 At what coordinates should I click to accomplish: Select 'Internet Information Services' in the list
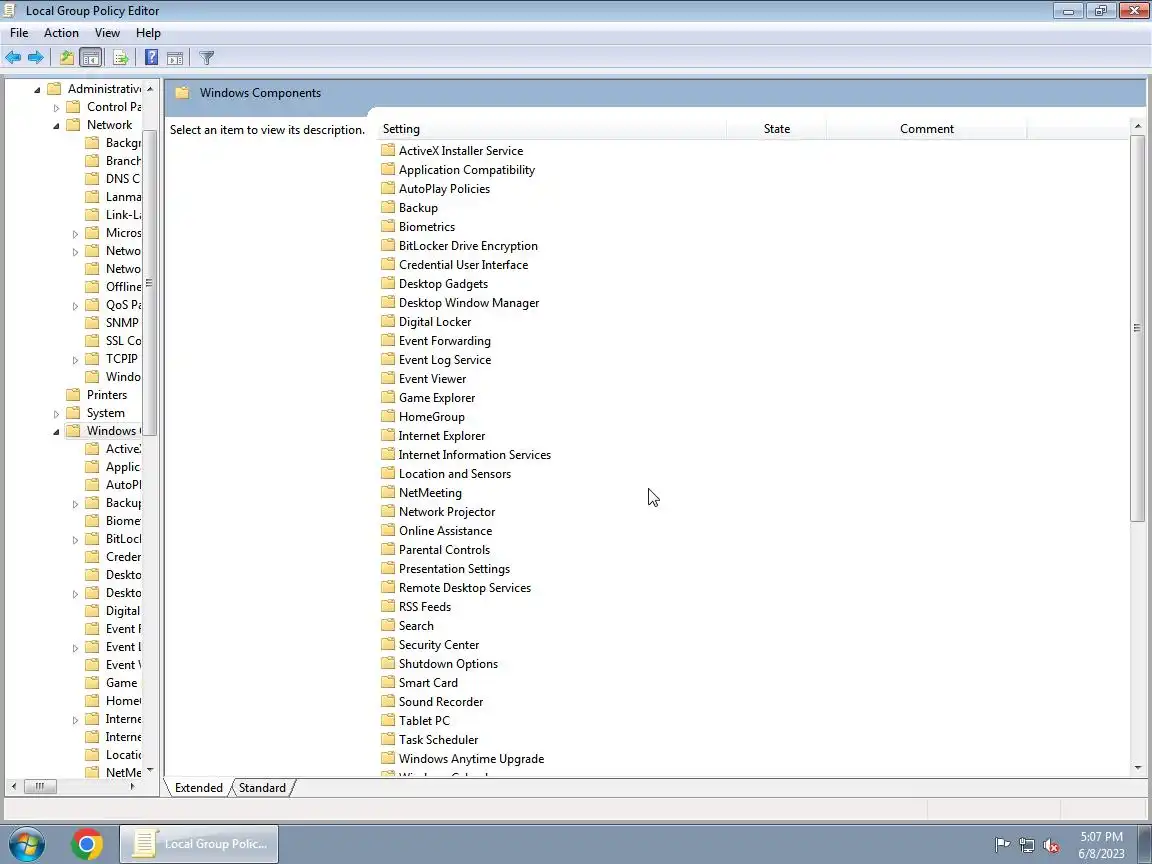tap(475, 455)
